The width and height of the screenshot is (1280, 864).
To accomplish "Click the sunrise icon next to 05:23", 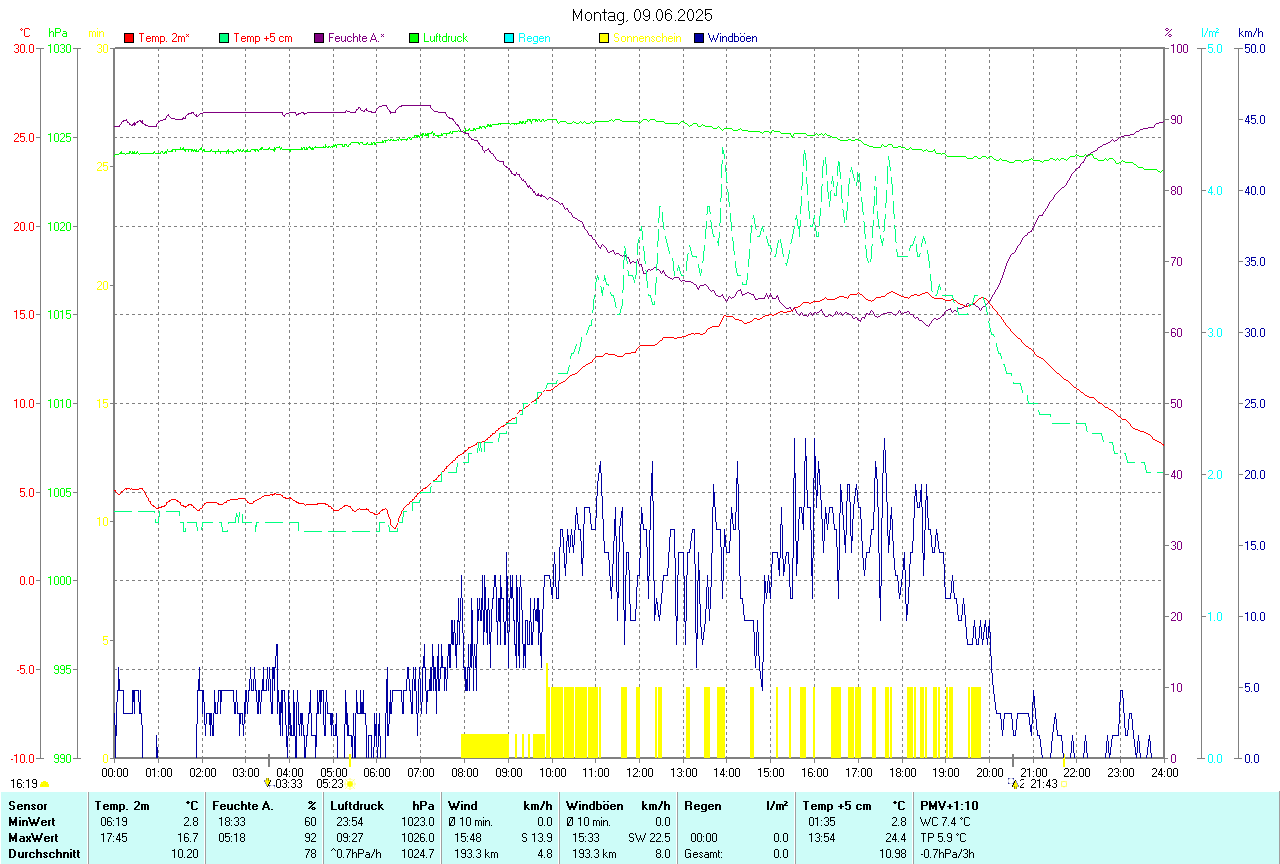I will pos(350,785).
